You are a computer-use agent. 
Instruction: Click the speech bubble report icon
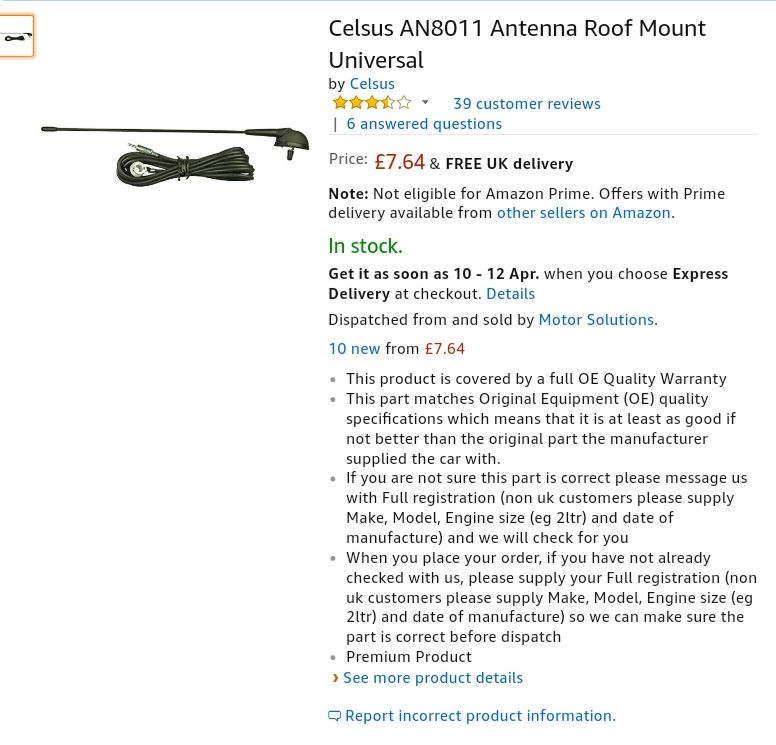[x=335, y=716]
